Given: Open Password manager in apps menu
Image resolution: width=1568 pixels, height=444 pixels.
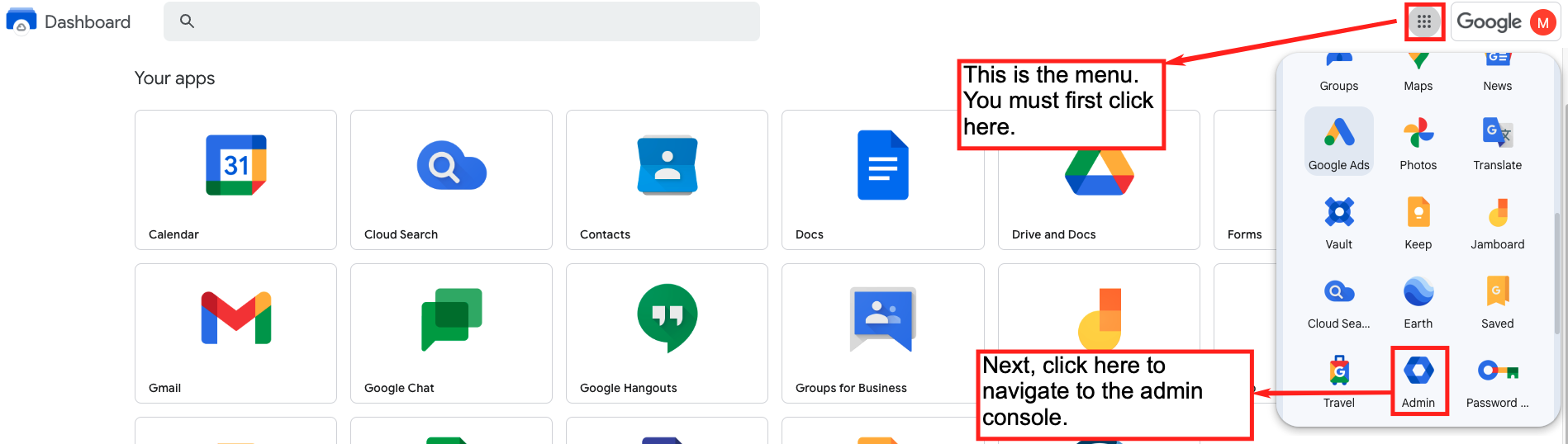Looking at the screenshot, I should pyautogui.click(x=1497, y=379).
